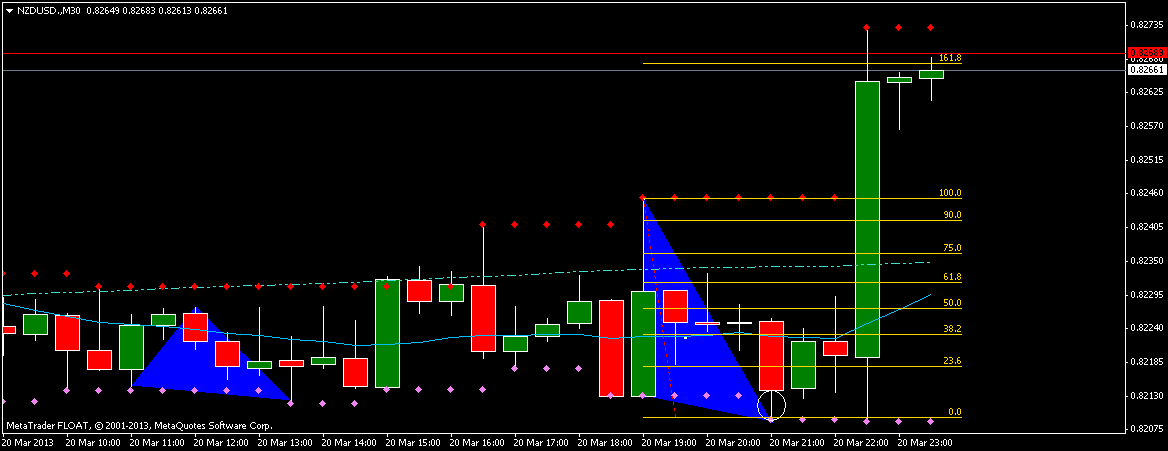The image size is (1168, 451).
Task: Select the red 0.82689 price level tag
Action: [1146, 53]
